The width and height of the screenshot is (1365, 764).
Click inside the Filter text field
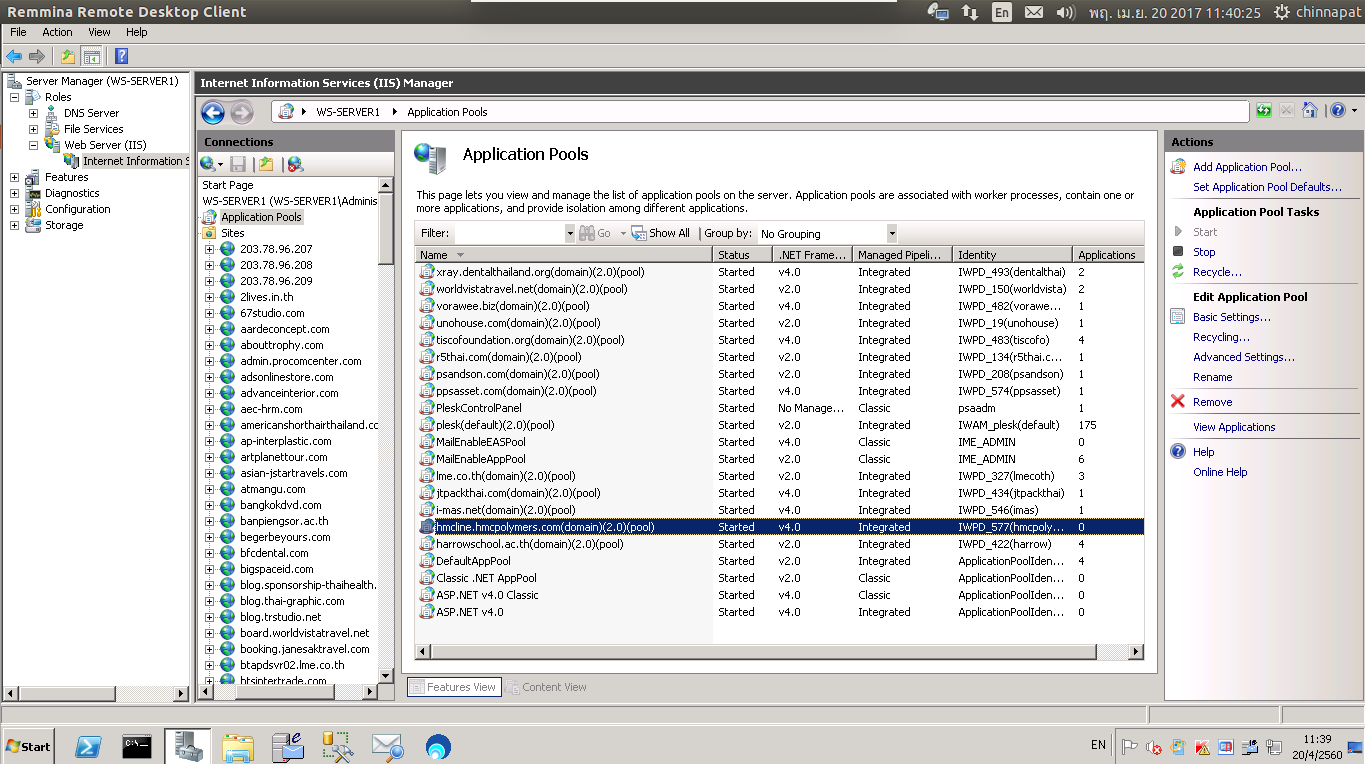509,233
